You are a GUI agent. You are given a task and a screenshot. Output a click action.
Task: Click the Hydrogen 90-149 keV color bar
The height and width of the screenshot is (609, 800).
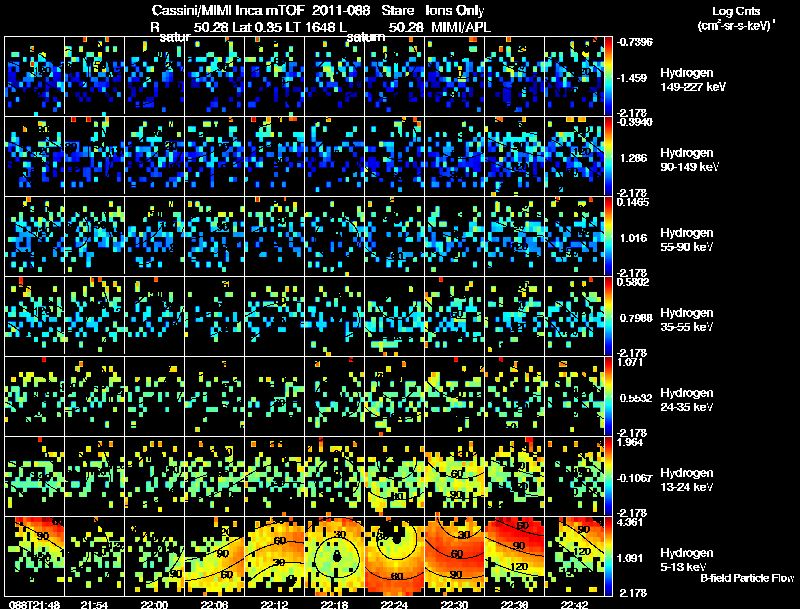coord(609,156)
